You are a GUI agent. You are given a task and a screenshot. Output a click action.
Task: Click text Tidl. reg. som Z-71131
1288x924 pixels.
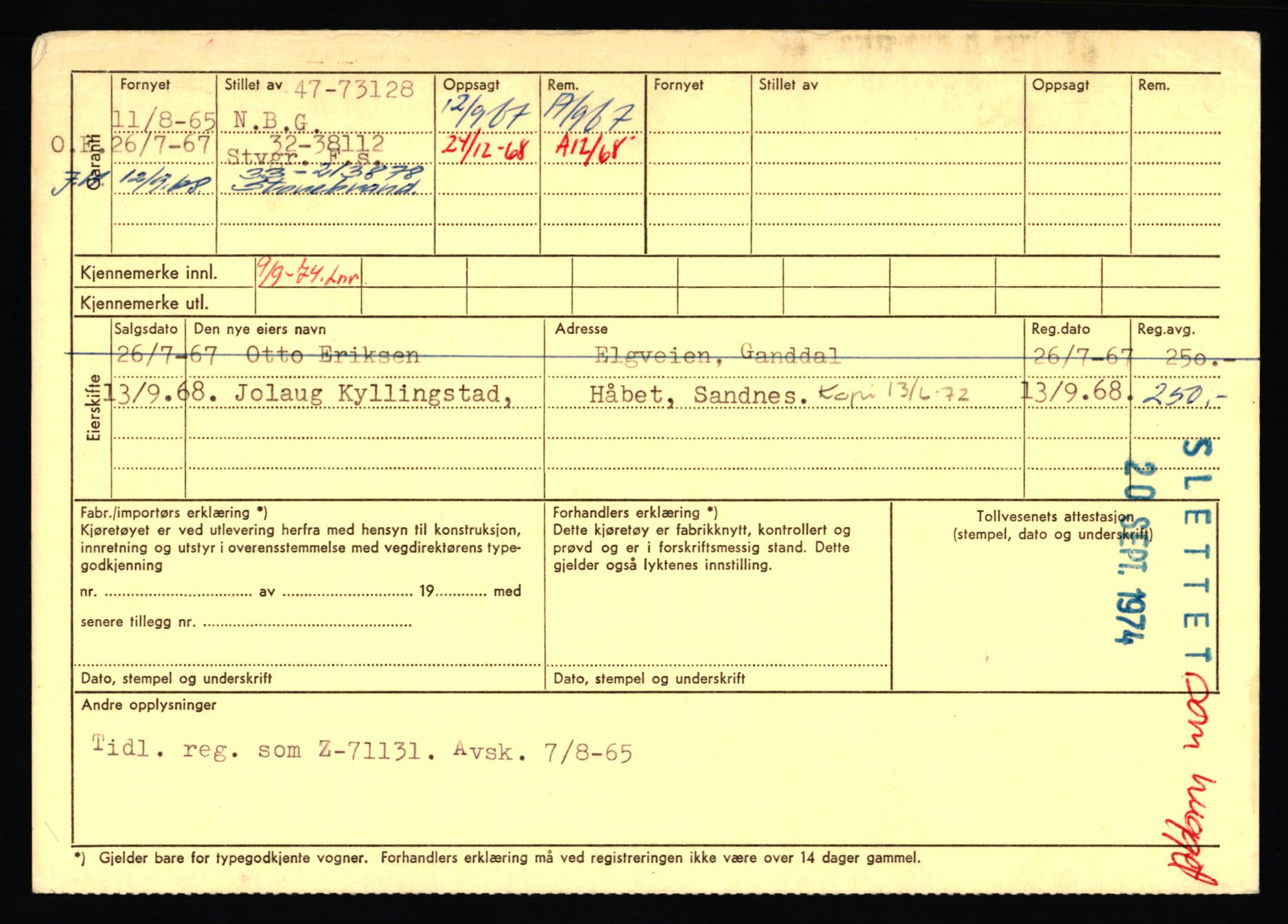coord(264,749)
